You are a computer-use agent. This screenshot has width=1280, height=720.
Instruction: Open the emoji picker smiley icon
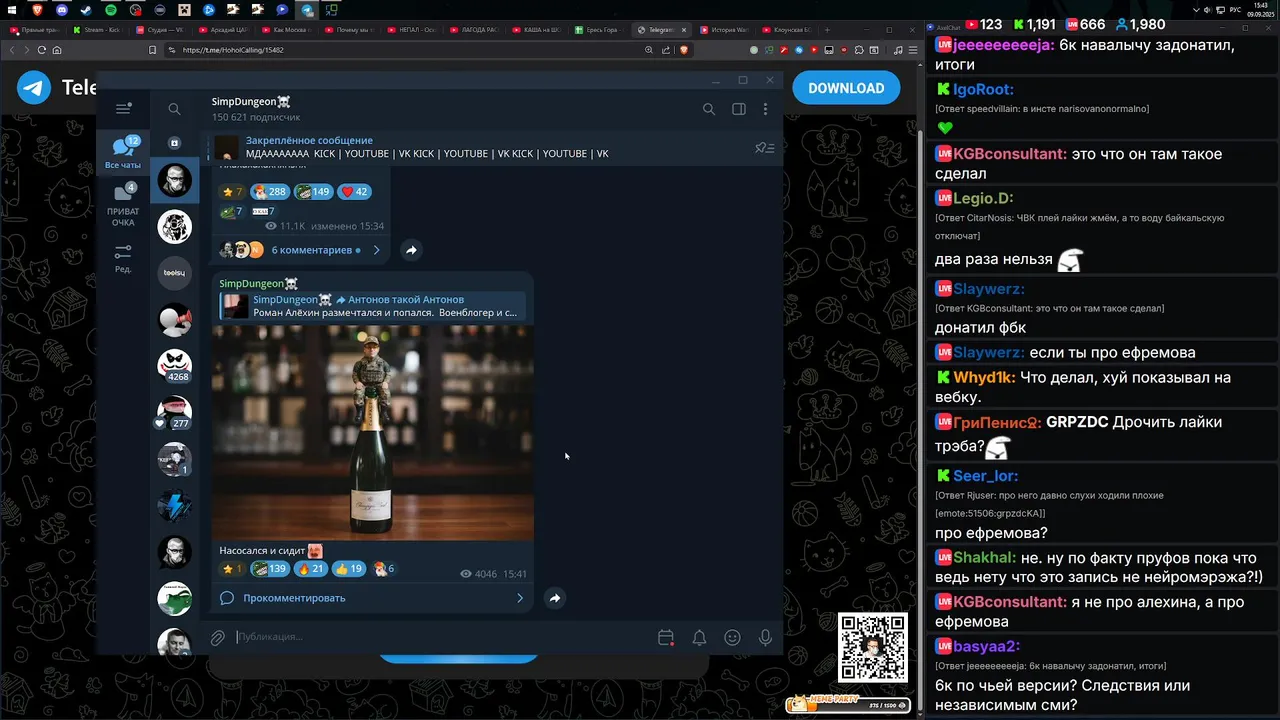(732, 637)
